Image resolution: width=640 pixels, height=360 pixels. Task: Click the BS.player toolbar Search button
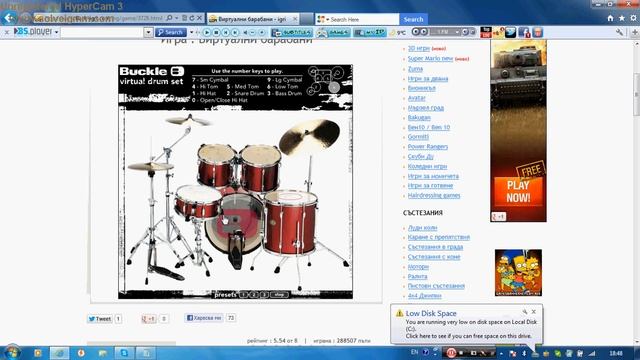click(x=171, y=32)
